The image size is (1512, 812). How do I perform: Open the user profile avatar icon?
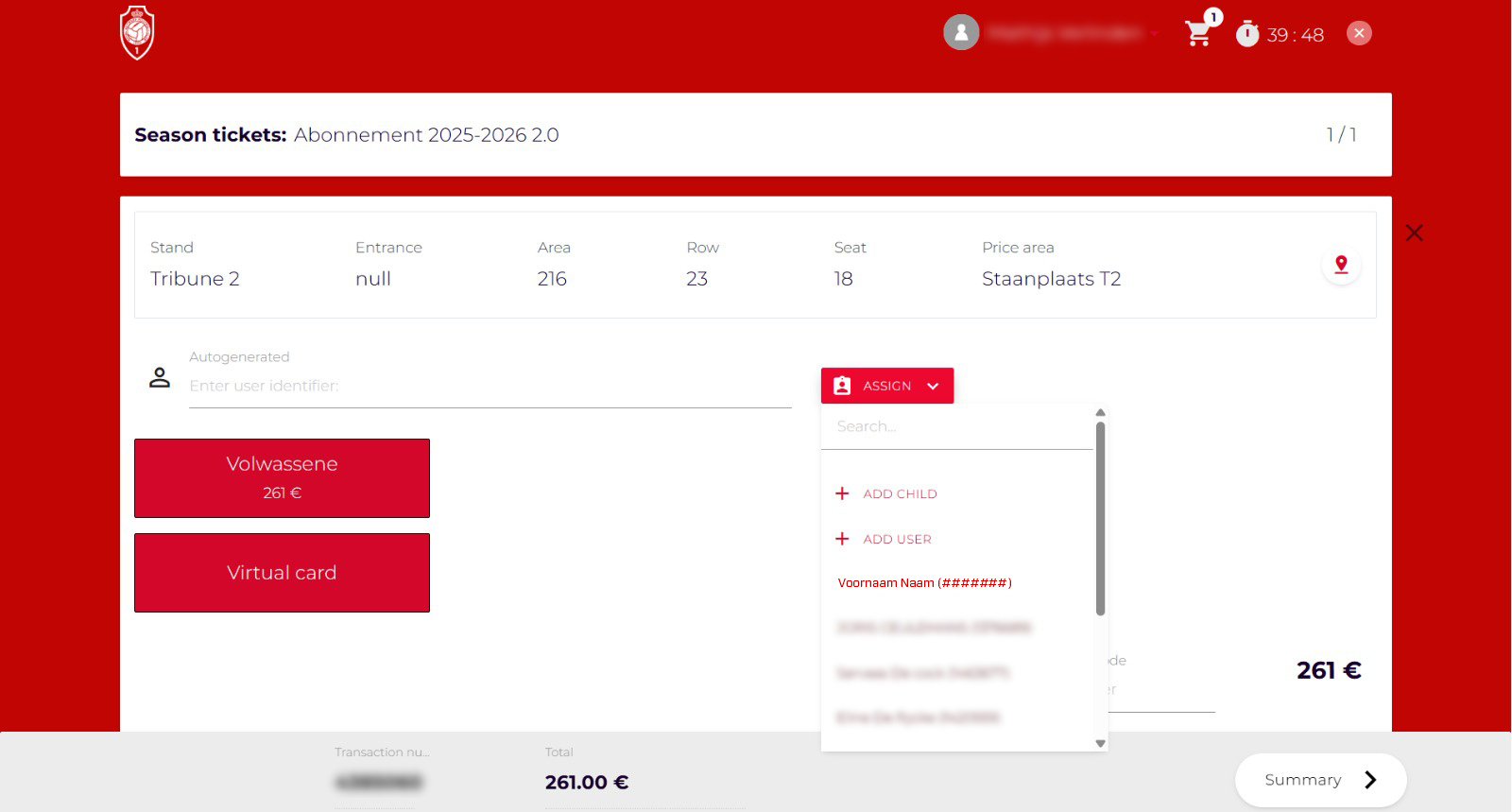(961, 33)
